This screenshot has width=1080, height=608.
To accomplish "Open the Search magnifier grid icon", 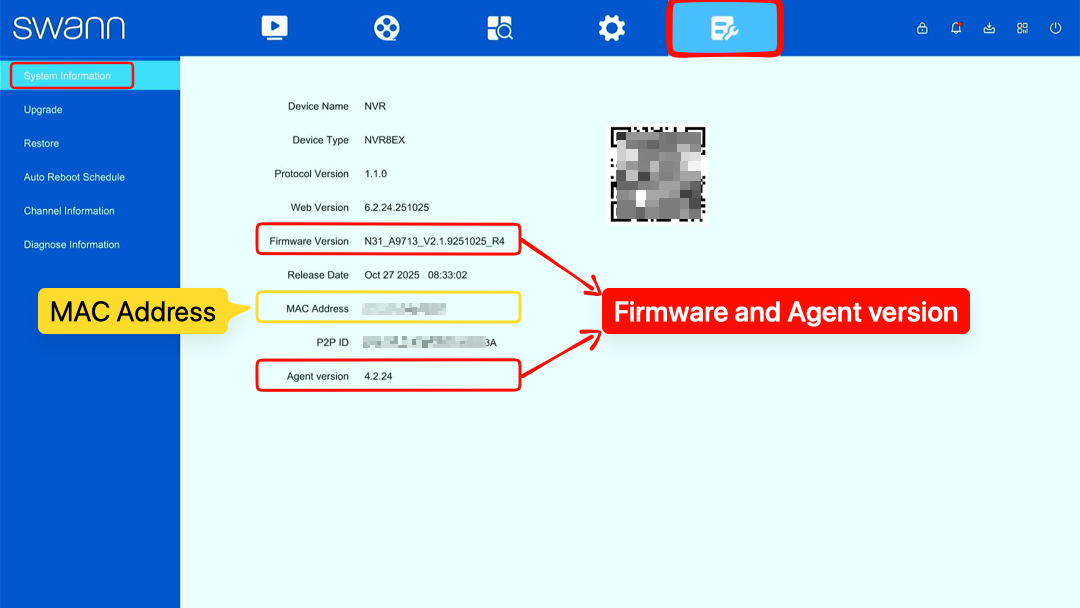I will tap(499, 28).
